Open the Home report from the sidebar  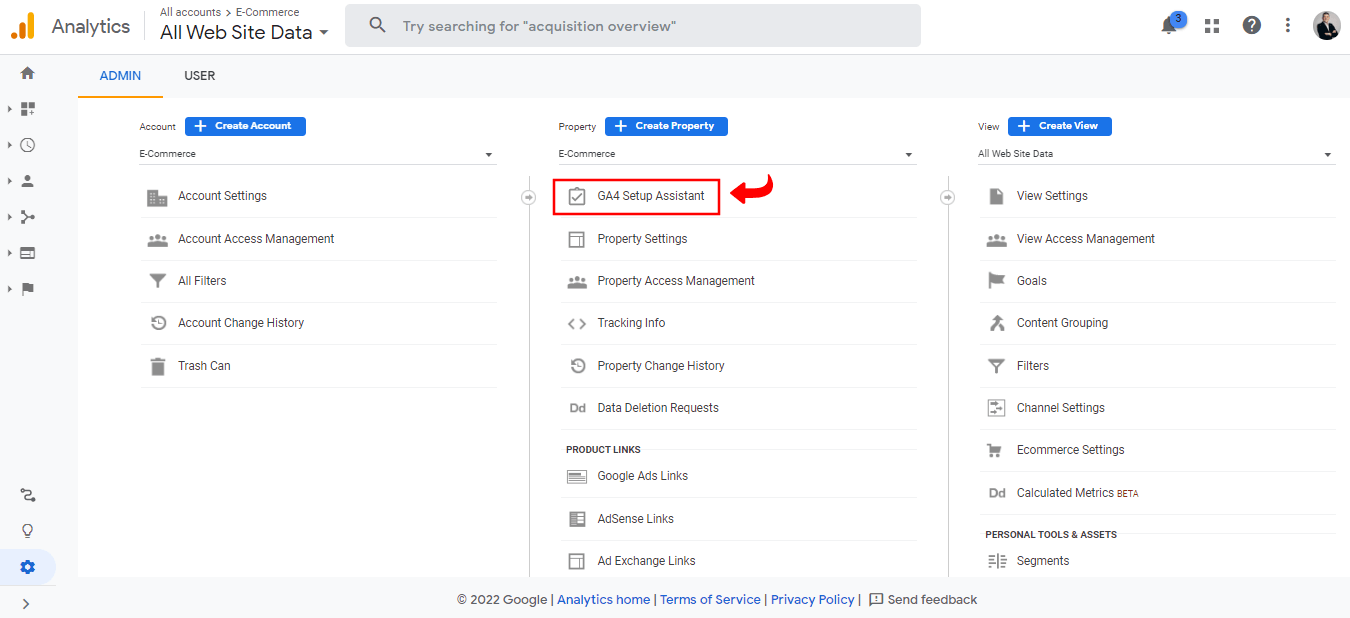[x=27, y=73]
